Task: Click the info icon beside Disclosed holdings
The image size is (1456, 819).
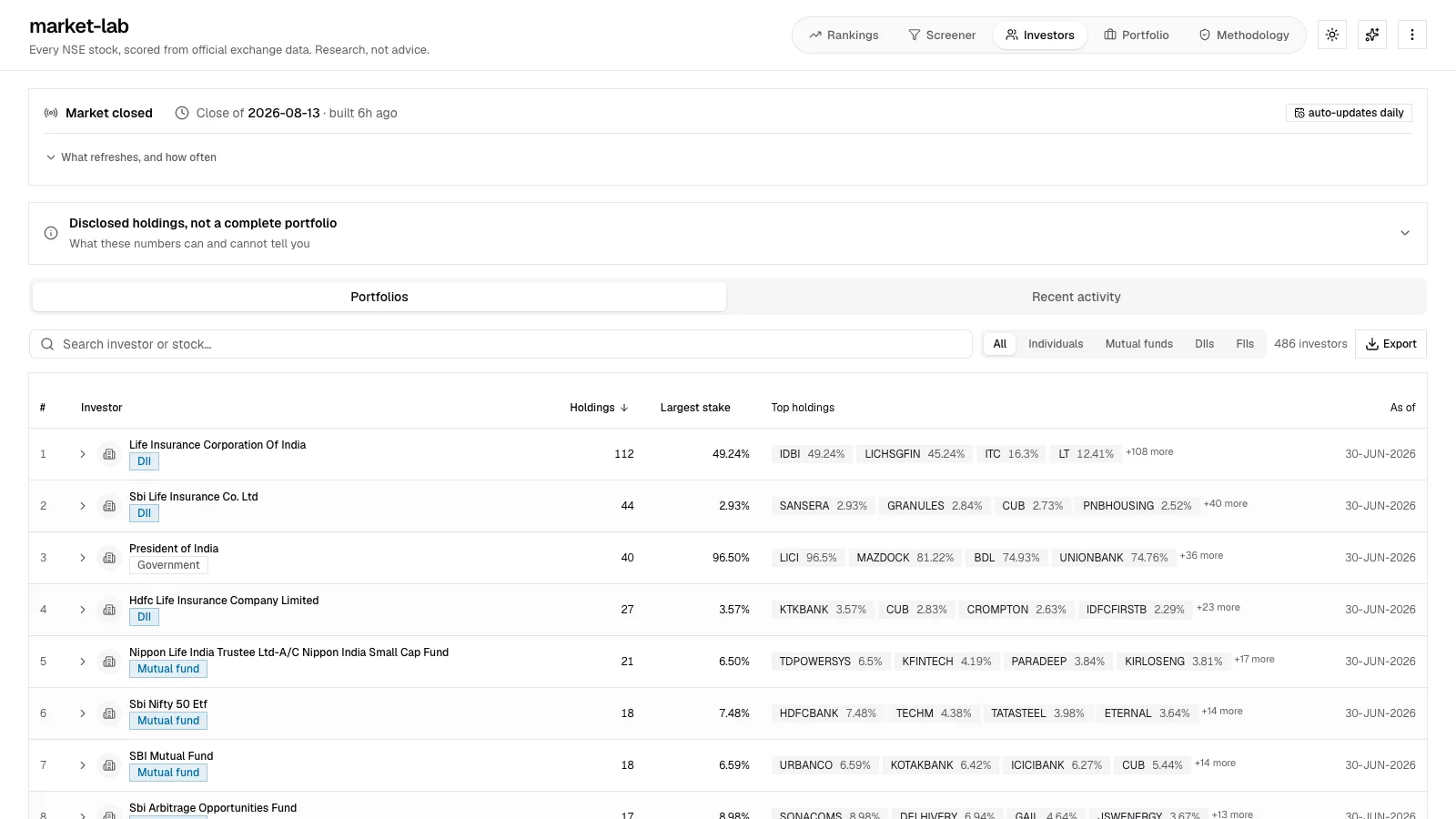Action: coord(51,233)
